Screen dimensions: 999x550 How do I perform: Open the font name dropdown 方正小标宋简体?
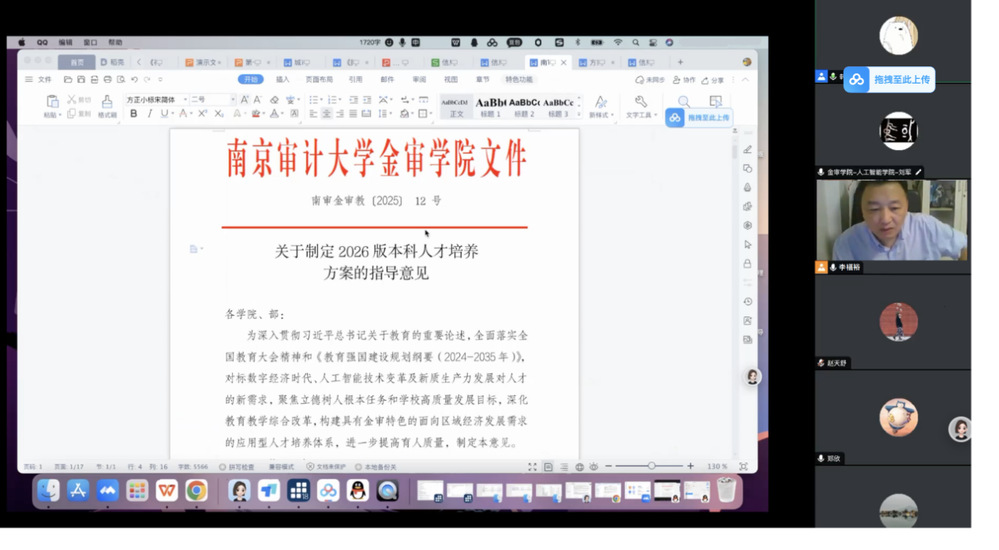tap(154, 100)
